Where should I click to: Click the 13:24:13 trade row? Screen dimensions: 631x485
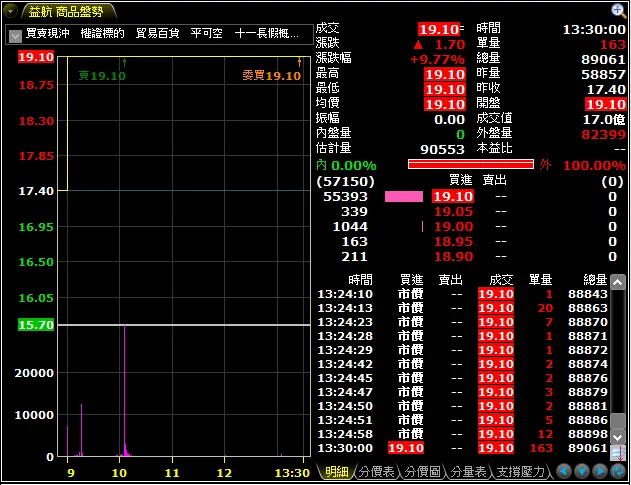click(x=463, y=308)
